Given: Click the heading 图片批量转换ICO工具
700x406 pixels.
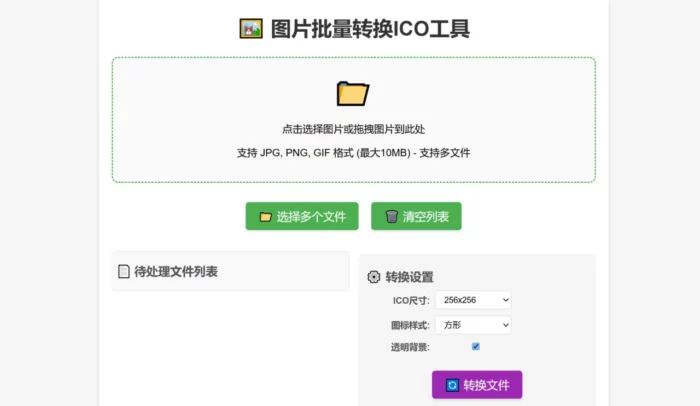Looking at the screenshot, I should (370, 29).
